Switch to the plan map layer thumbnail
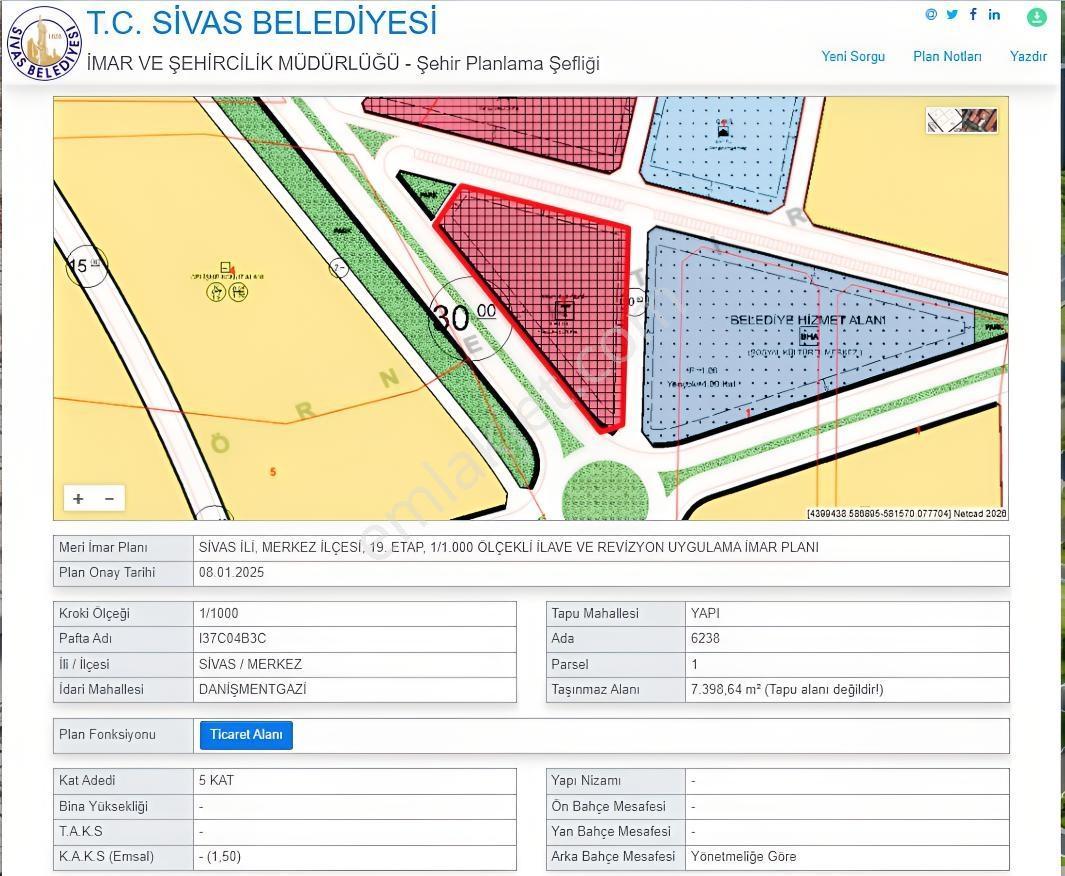 (x=943, y=121)
